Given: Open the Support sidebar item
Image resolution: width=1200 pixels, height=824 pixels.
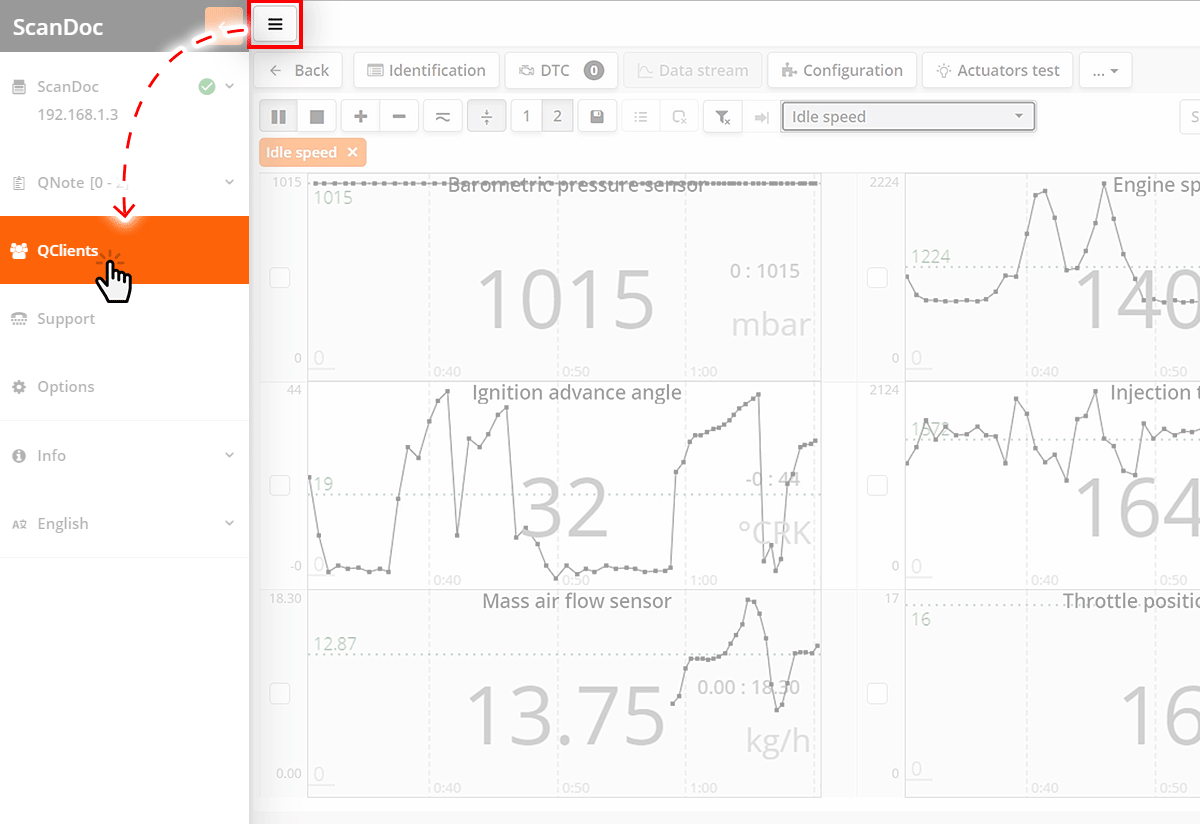Looking at the screenshot, I should [66, 319].
